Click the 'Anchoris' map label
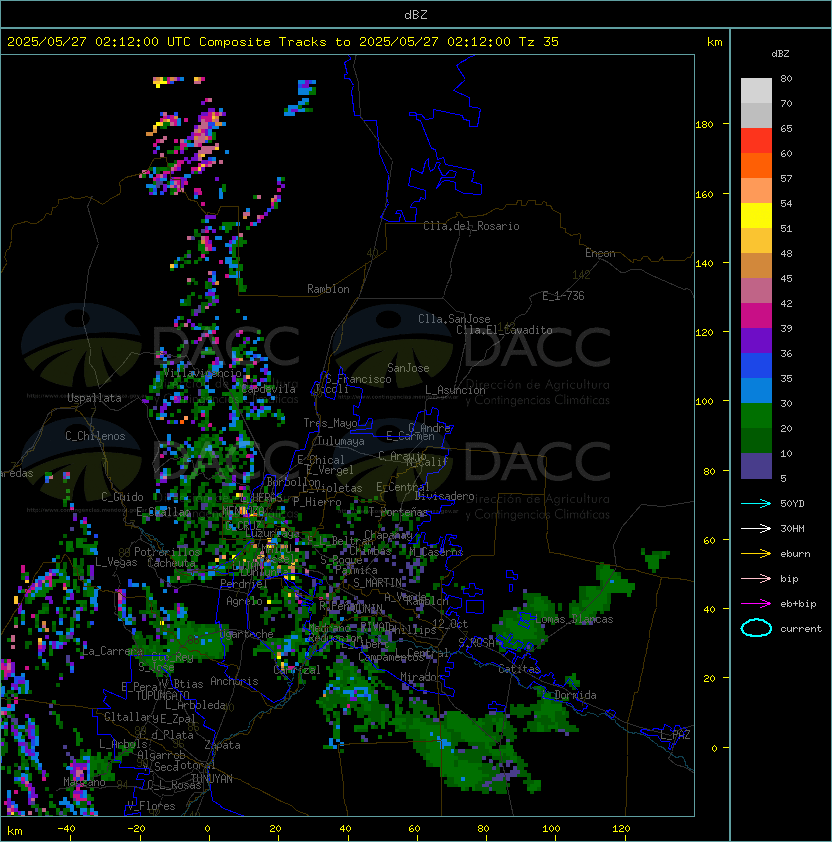Image resolution: width=832 pixels, height=842 pixels. pyautogui.click(x=234, y=681)
